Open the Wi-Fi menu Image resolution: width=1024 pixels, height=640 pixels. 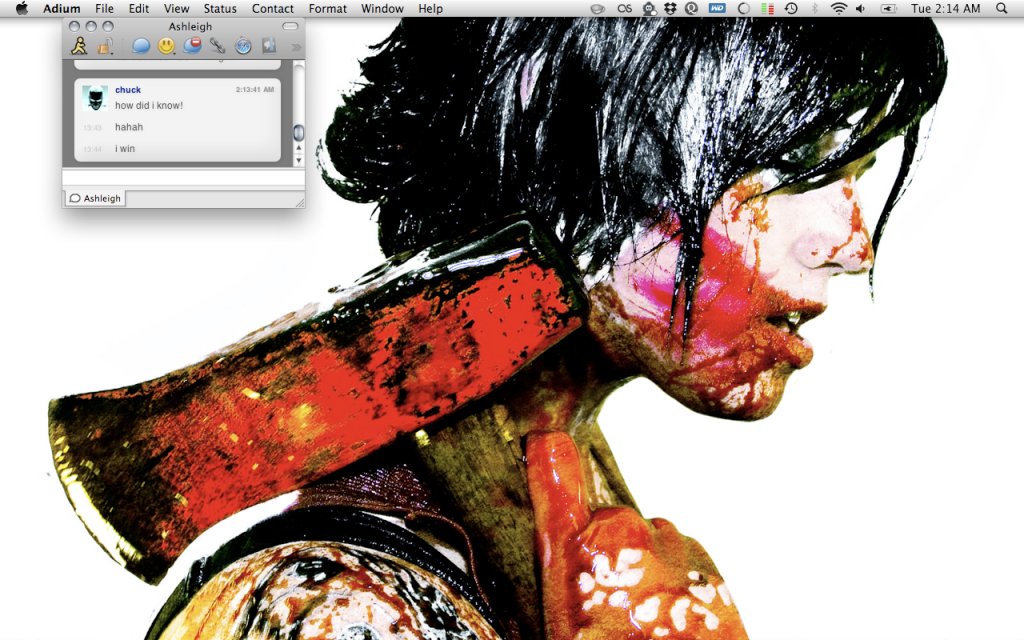(839, 8)
